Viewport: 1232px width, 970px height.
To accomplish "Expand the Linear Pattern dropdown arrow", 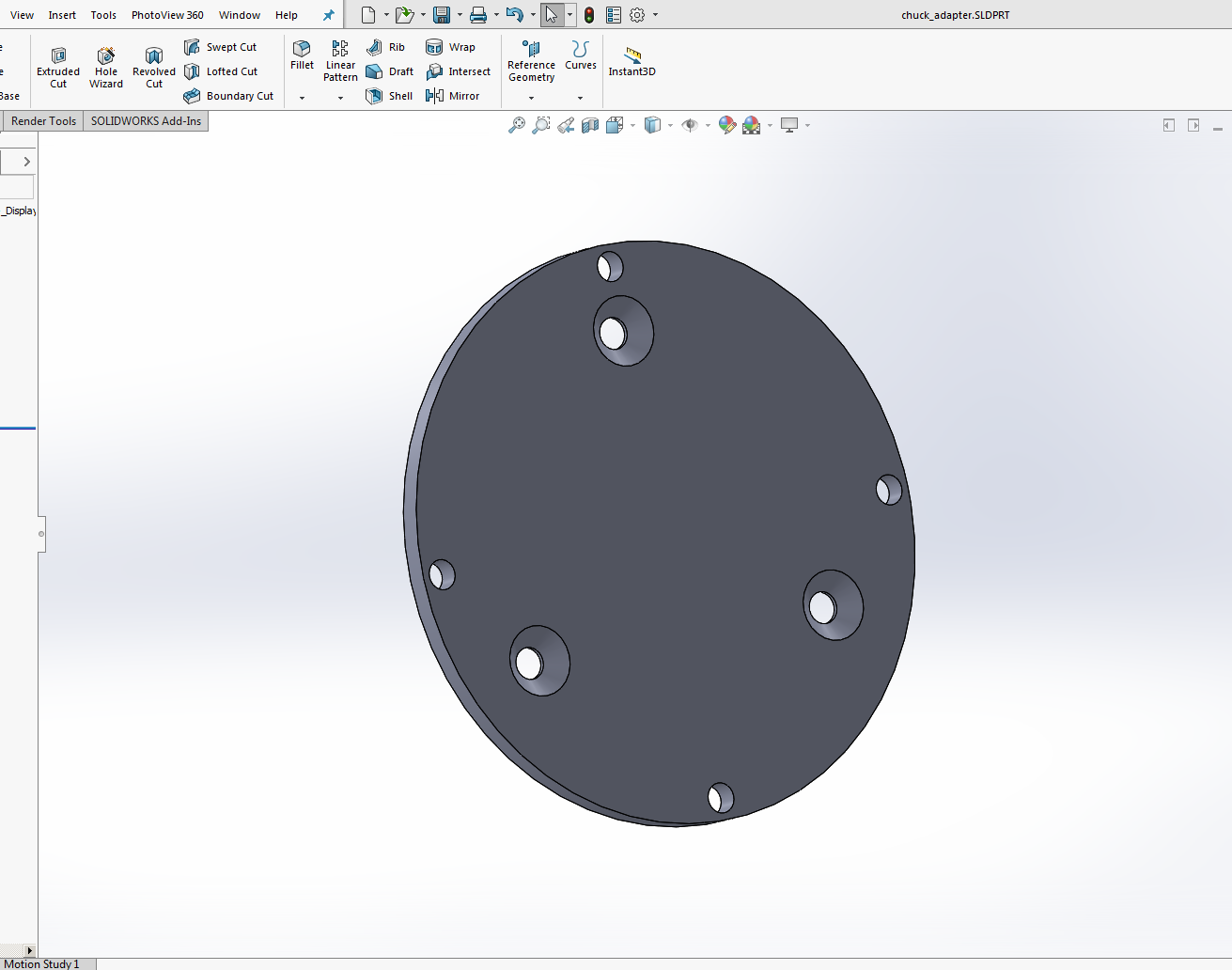I will pyautogui.click(x=340, y=98).
